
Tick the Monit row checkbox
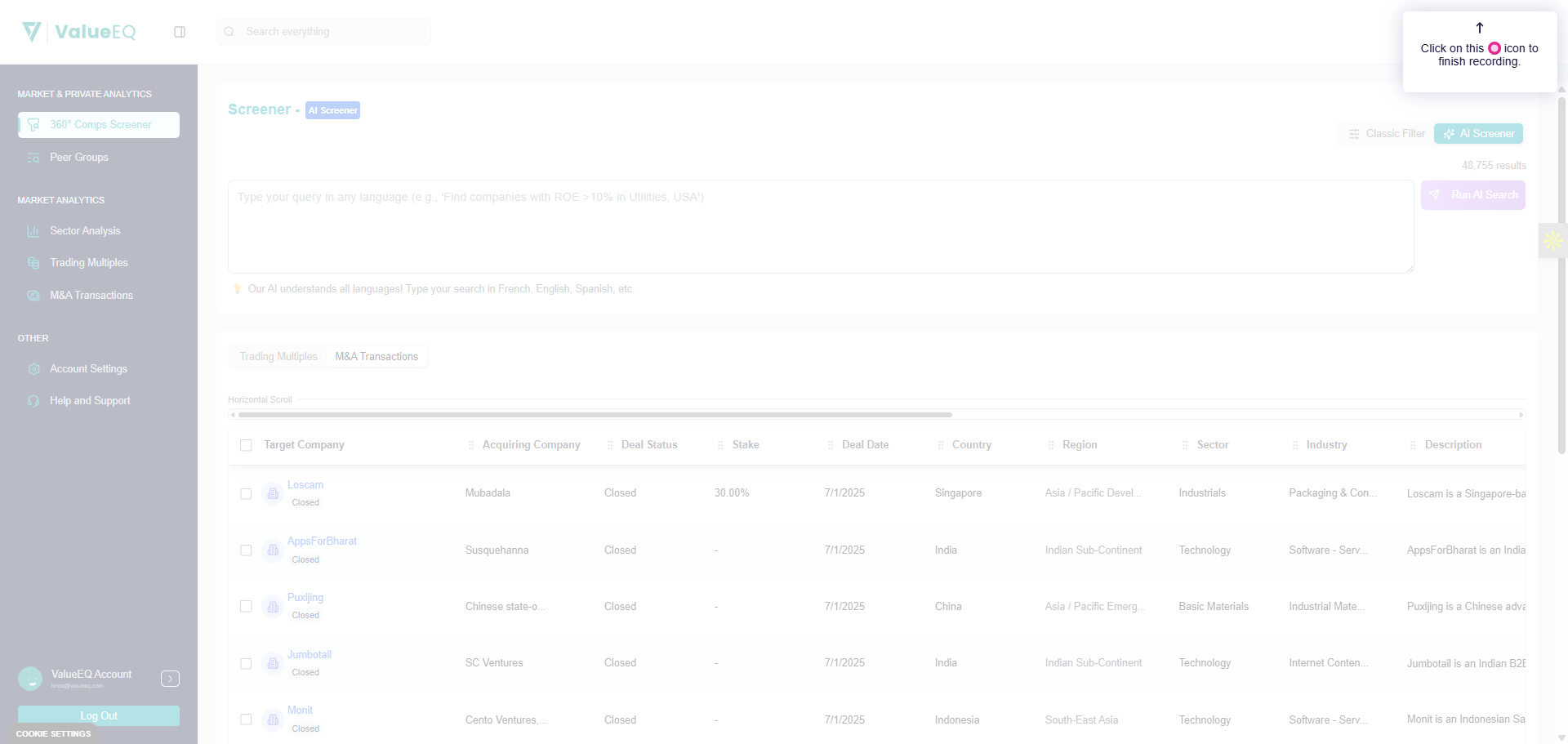[x=246, y=720]
